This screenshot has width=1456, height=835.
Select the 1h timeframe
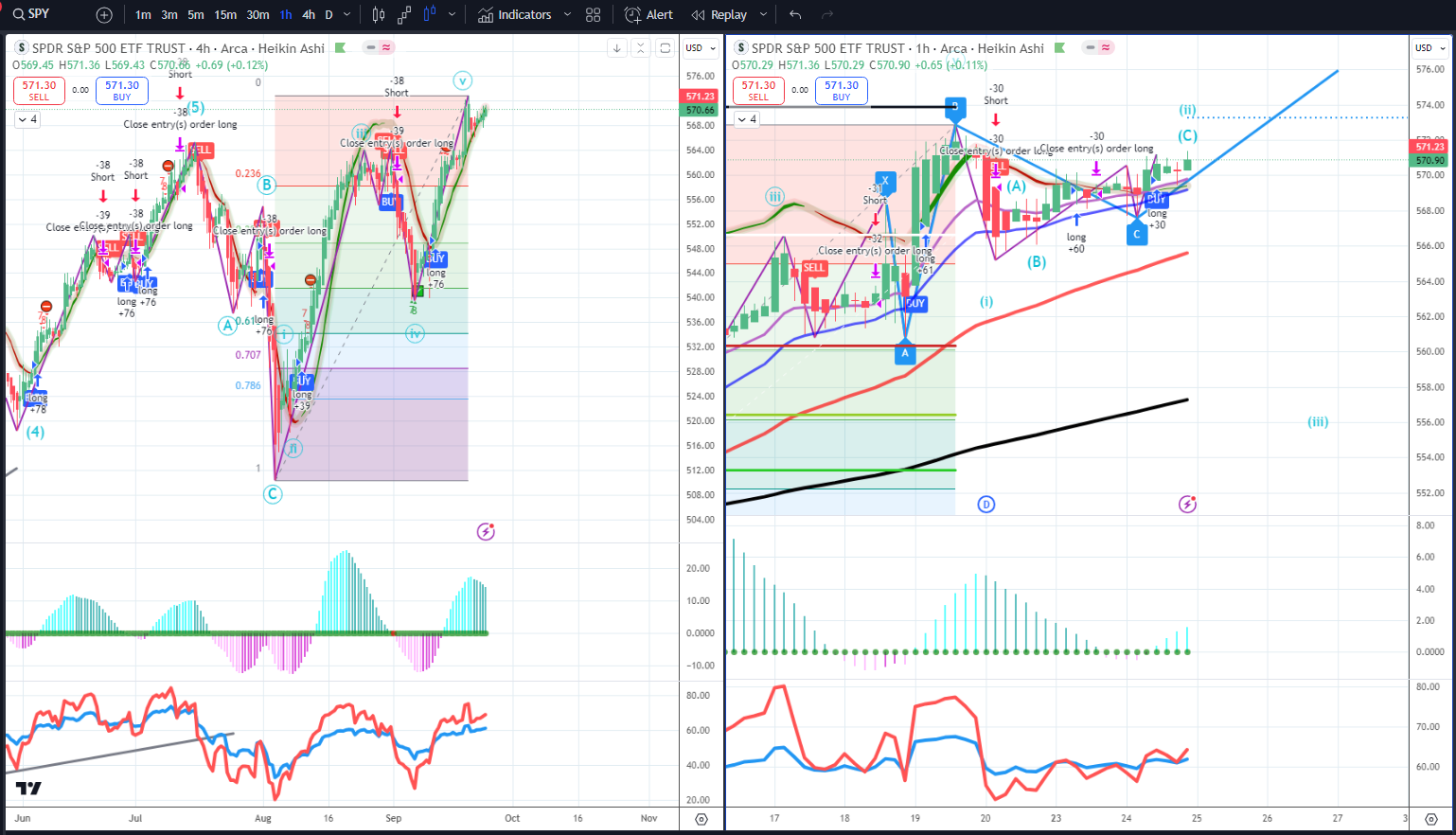coord(286,15)
